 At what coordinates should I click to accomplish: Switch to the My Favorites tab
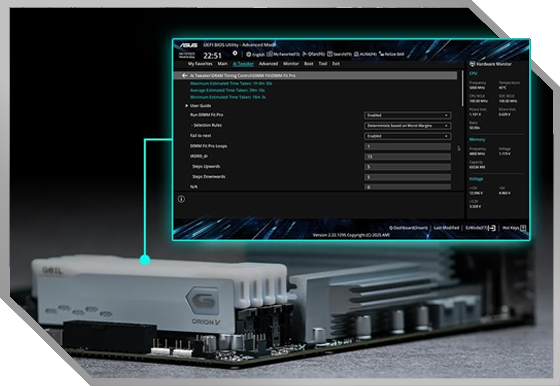(x=200, y=64)
